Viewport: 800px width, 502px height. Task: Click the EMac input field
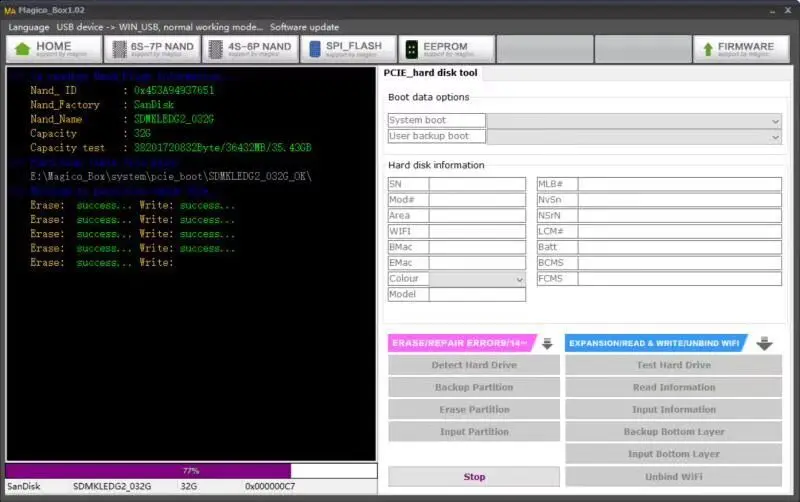(x=477, y=263)
